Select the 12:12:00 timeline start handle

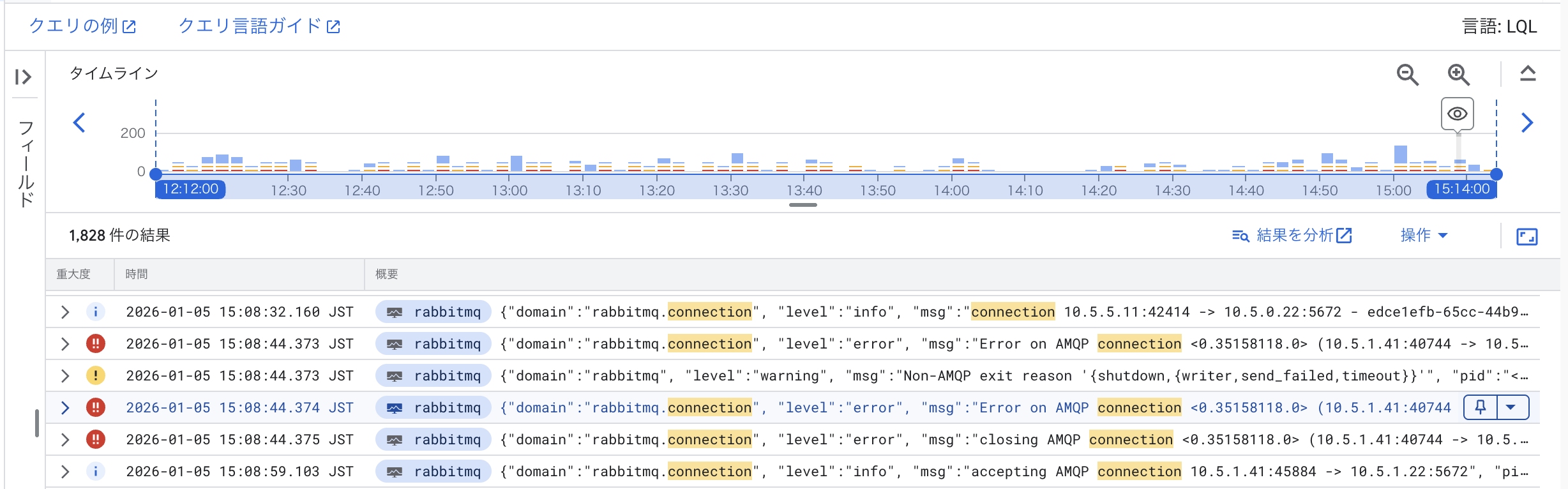(x=156, y=174)
